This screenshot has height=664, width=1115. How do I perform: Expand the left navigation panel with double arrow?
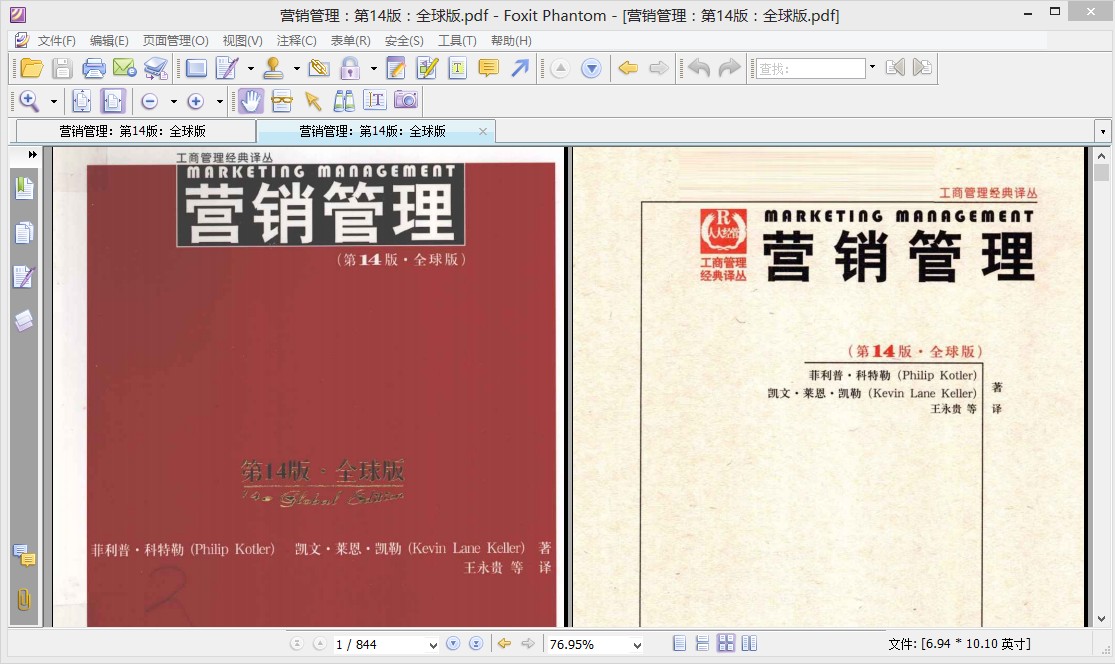coord(33,154)
